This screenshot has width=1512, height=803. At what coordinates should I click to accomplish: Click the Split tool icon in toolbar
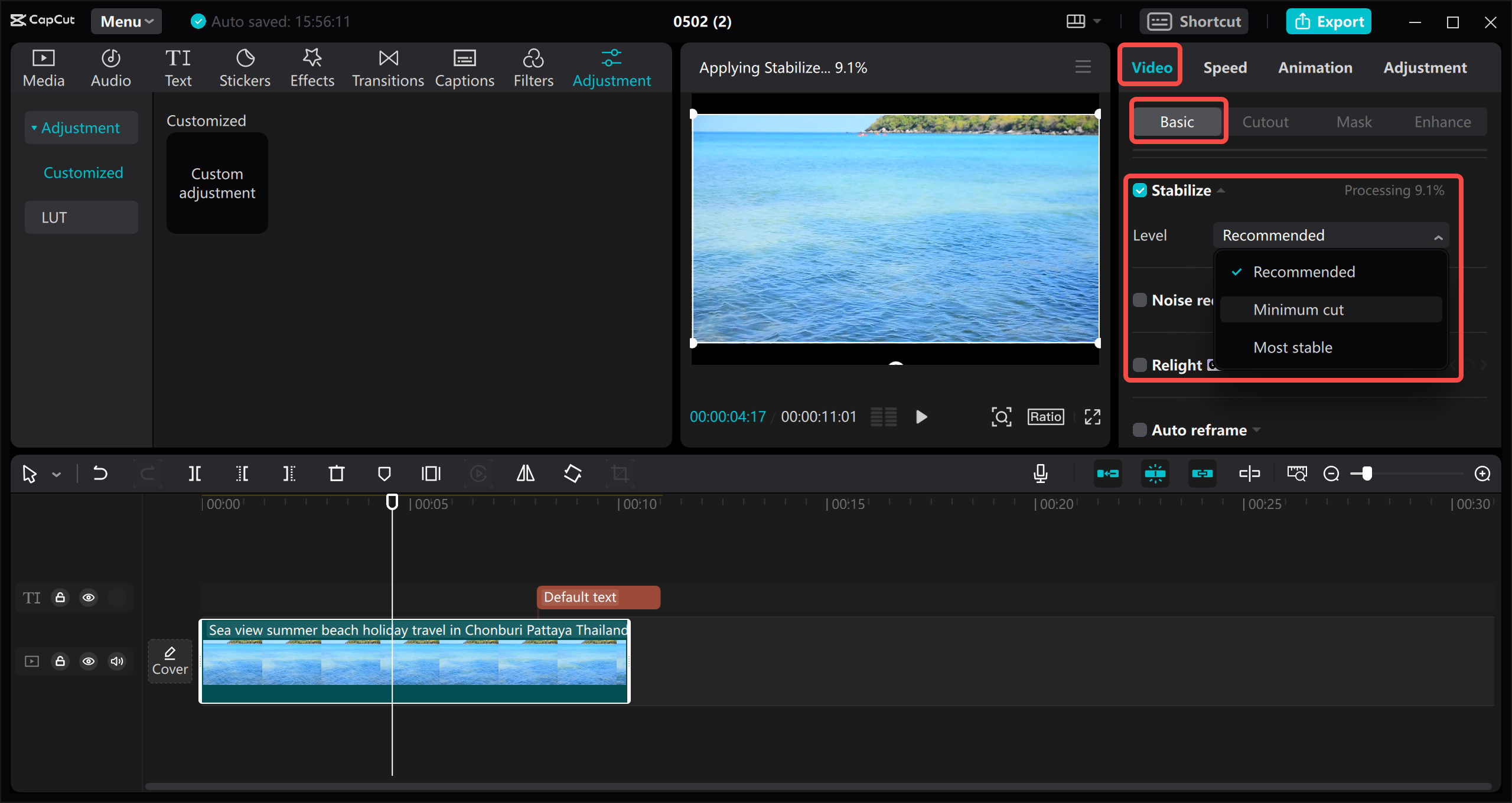pyautogui.click(x=197, y=473)
